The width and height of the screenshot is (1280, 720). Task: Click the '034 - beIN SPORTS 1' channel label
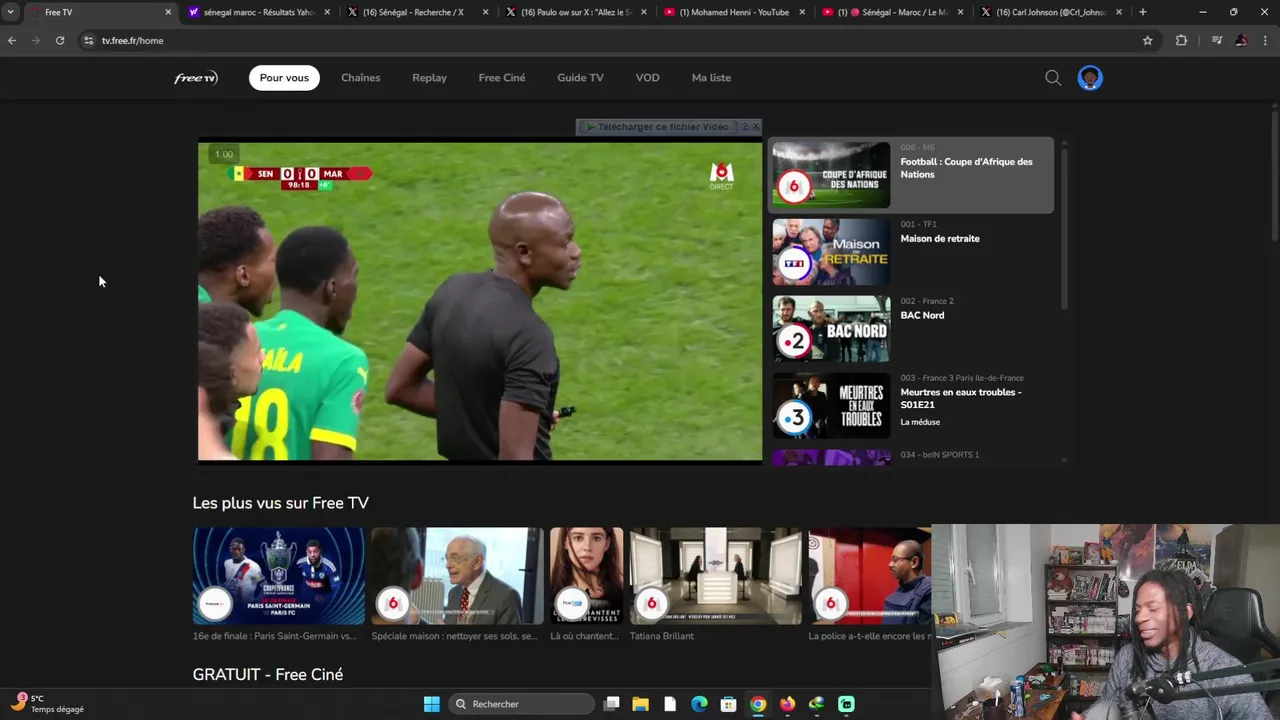939,455
